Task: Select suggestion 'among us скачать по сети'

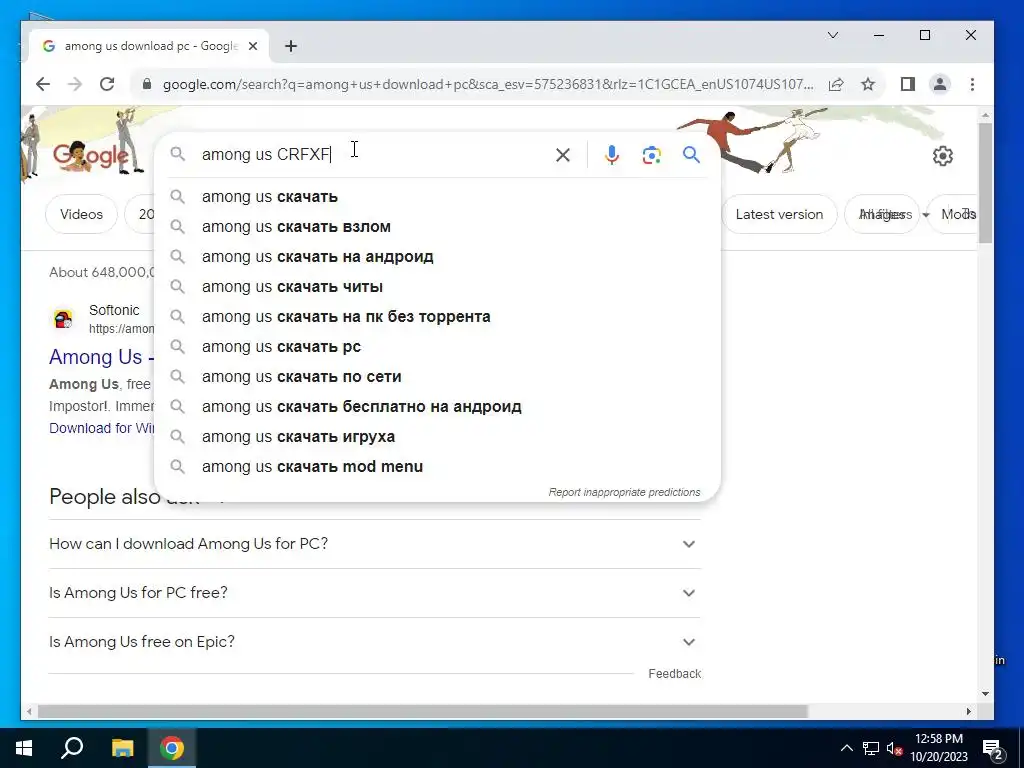Action: 438,377
